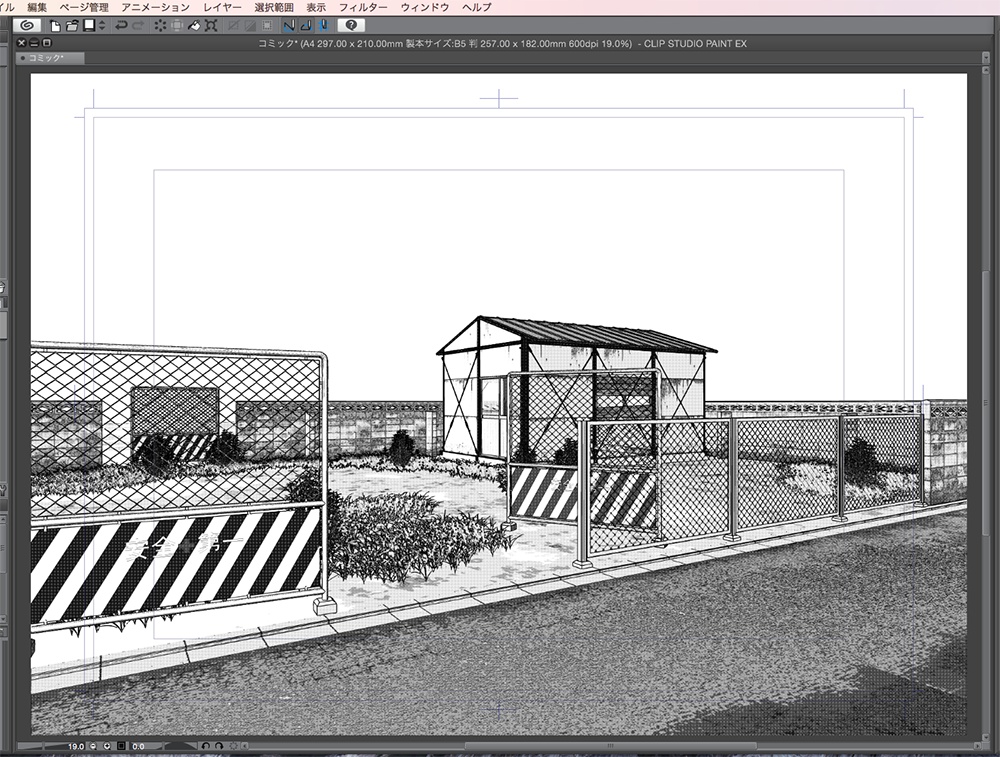1000x757 pixels.
Task: Save the document with the disk icon
Action: pos(89,26)
